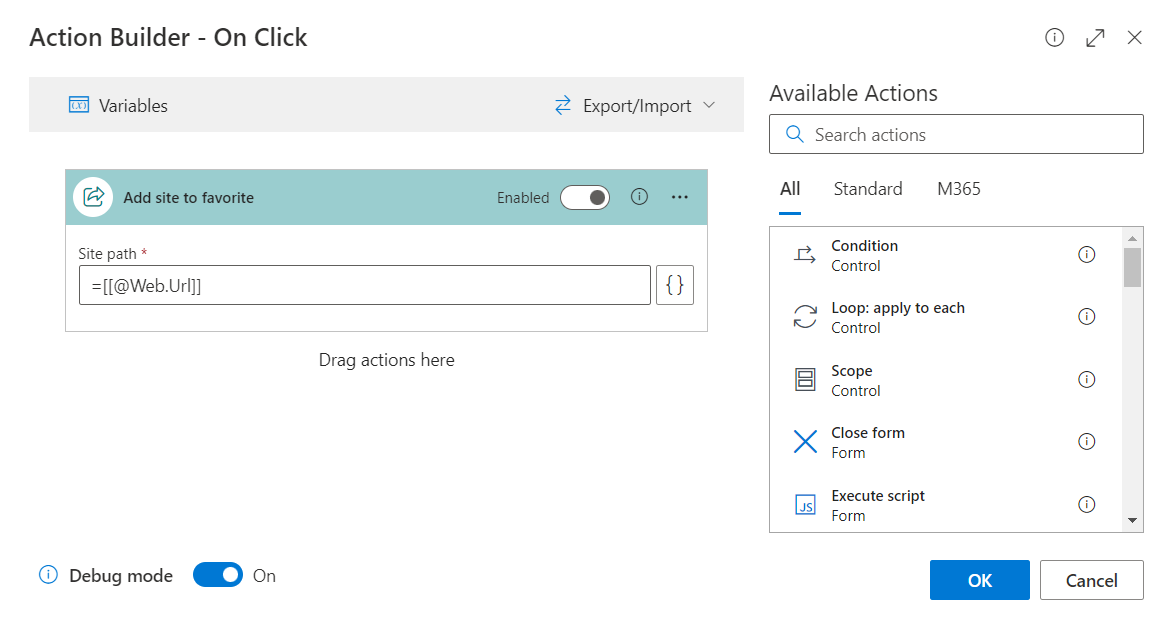Open info for Add site to favorite
This screenshot has height=634, width=1171.
click(639, 196)
